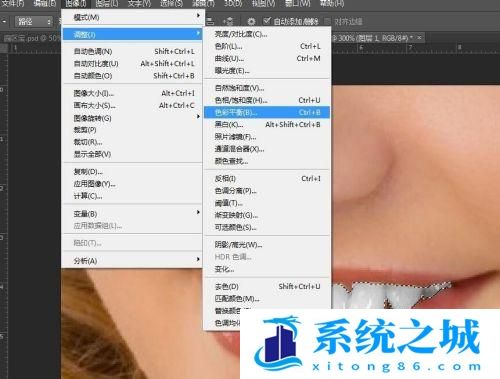
Task: Open 图像大小(I)... dialog
Action: [x=132, y=93]
